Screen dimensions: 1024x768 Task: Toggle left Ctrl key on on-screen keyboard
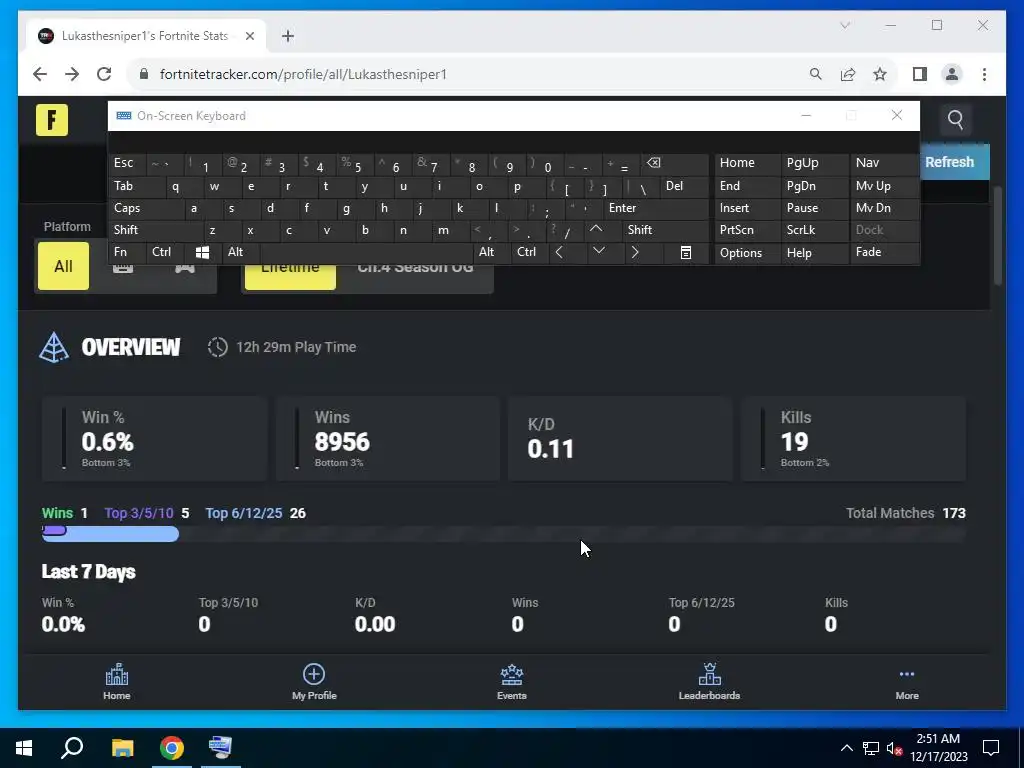point(166,253)
